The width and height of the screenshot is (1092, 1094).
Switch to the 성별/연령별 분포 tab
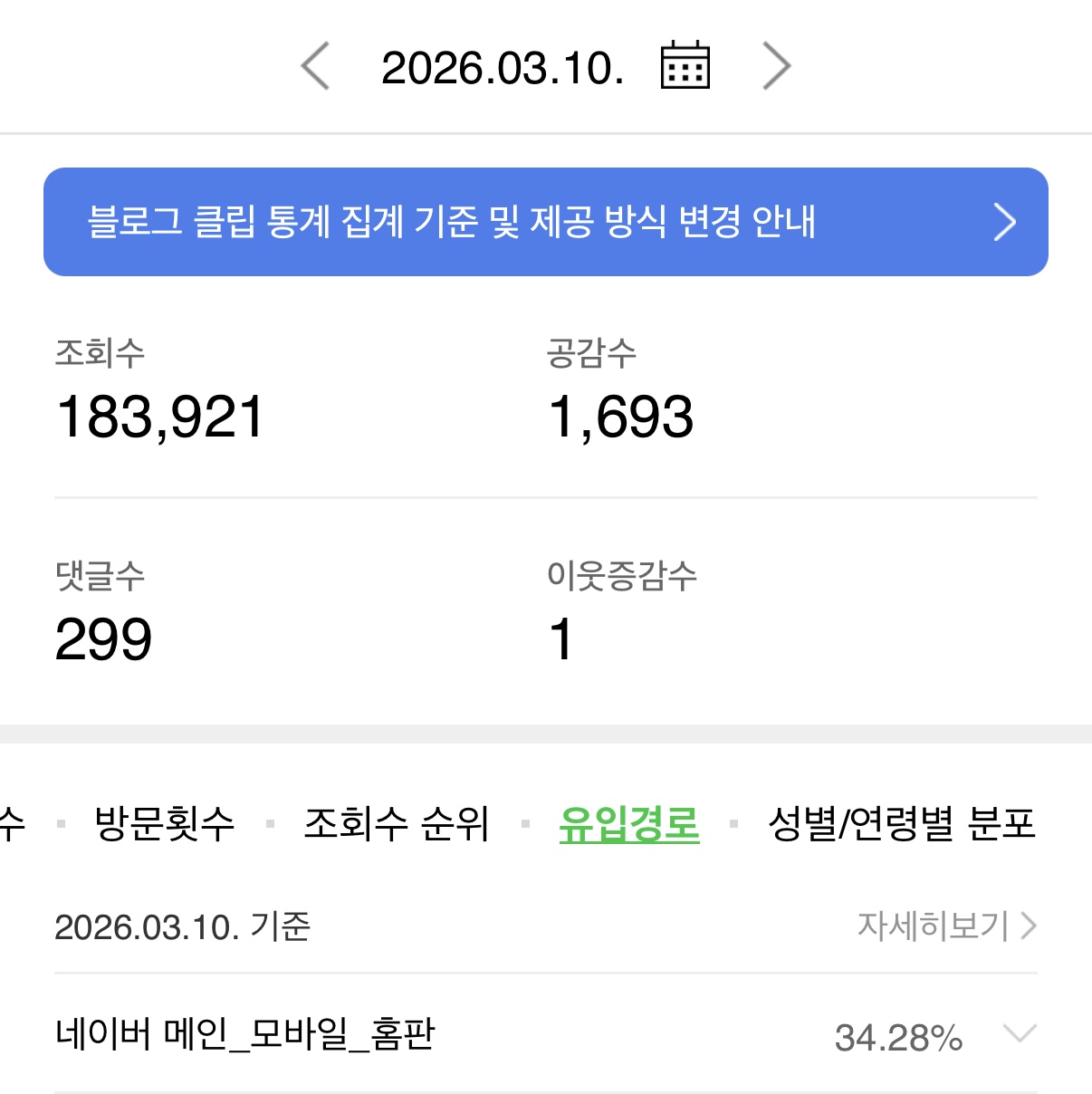(902, 823)
